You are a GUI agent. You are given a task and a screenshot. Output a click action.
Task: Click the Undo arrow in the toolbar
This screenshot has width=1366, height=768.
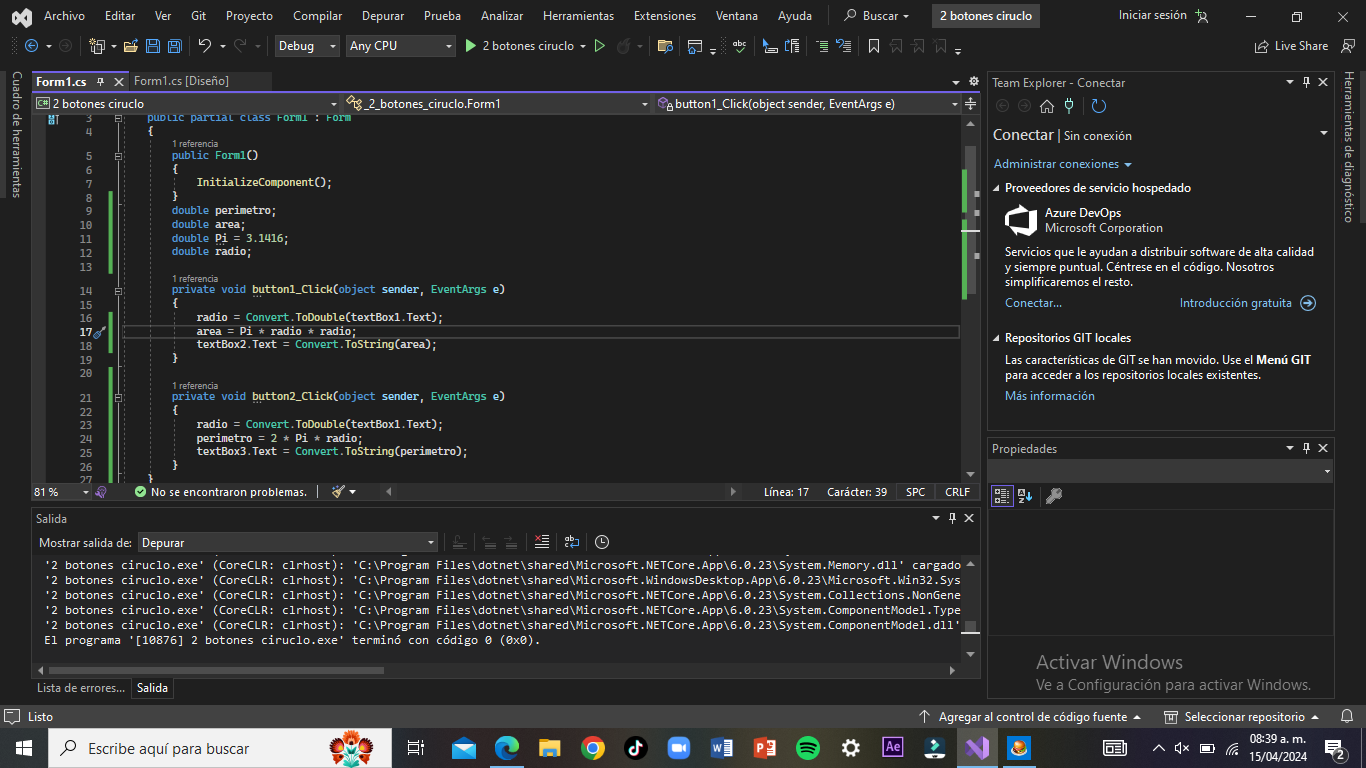[x=205, y=46]
